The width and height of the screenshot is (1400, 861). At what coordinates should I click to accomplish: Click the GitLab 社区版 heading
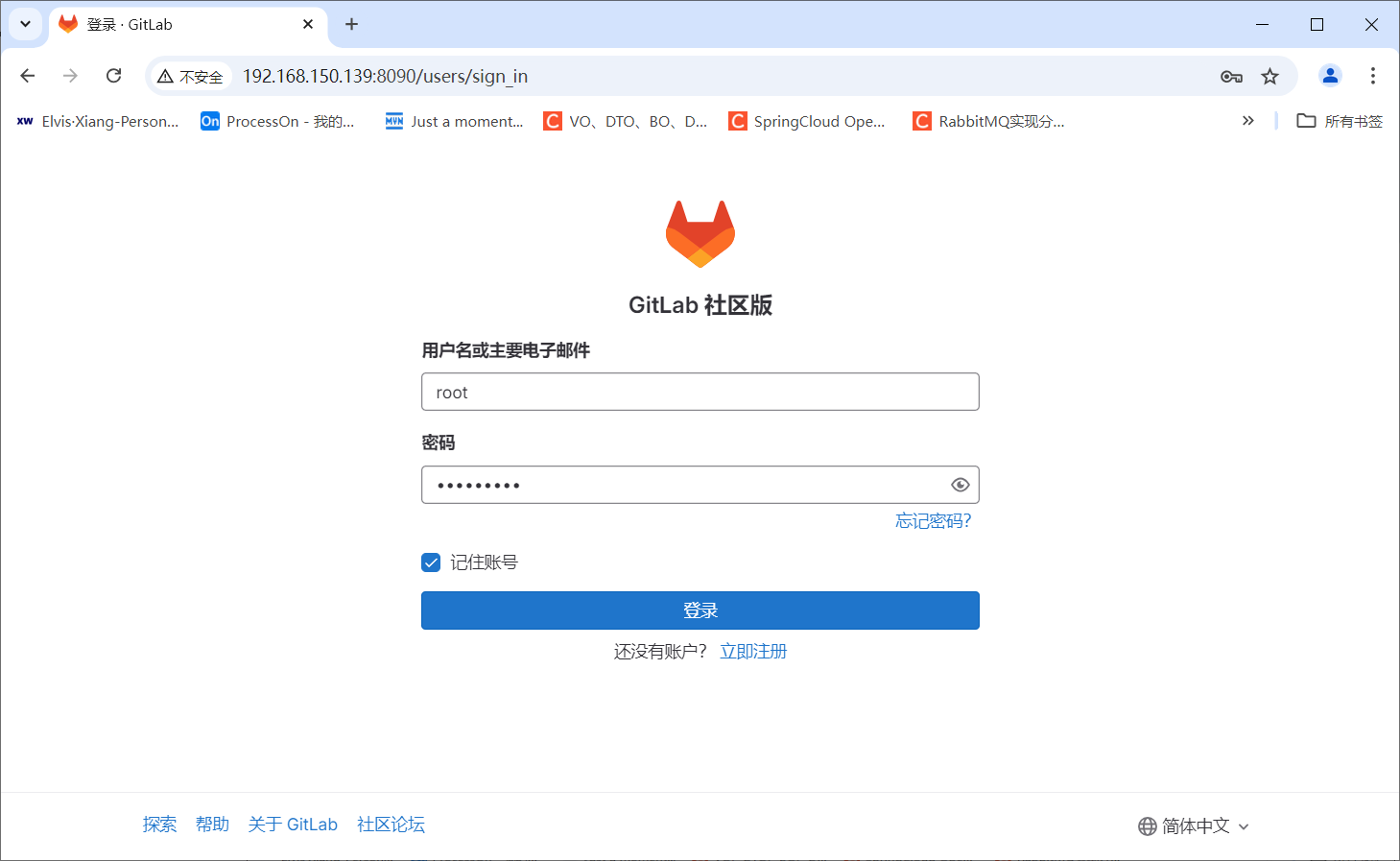700,305
